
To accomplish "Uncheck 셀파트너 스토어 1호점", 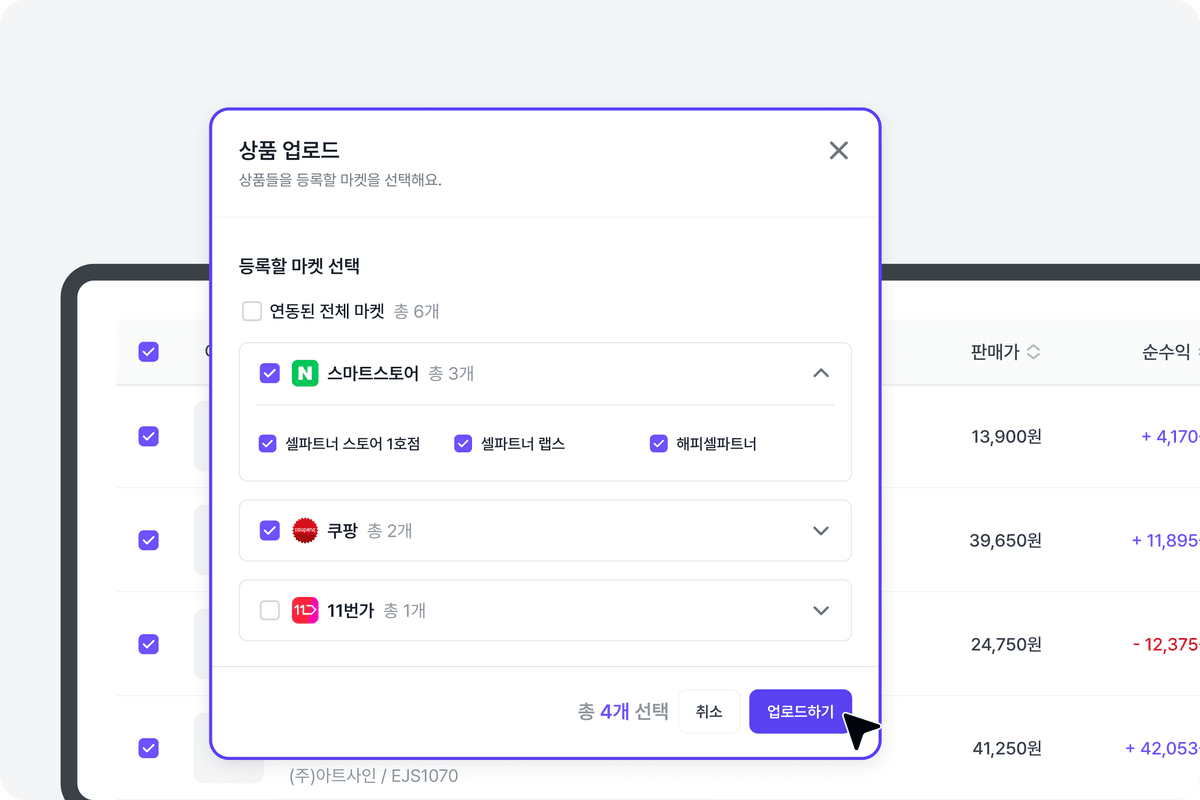I will coord(267,443).
